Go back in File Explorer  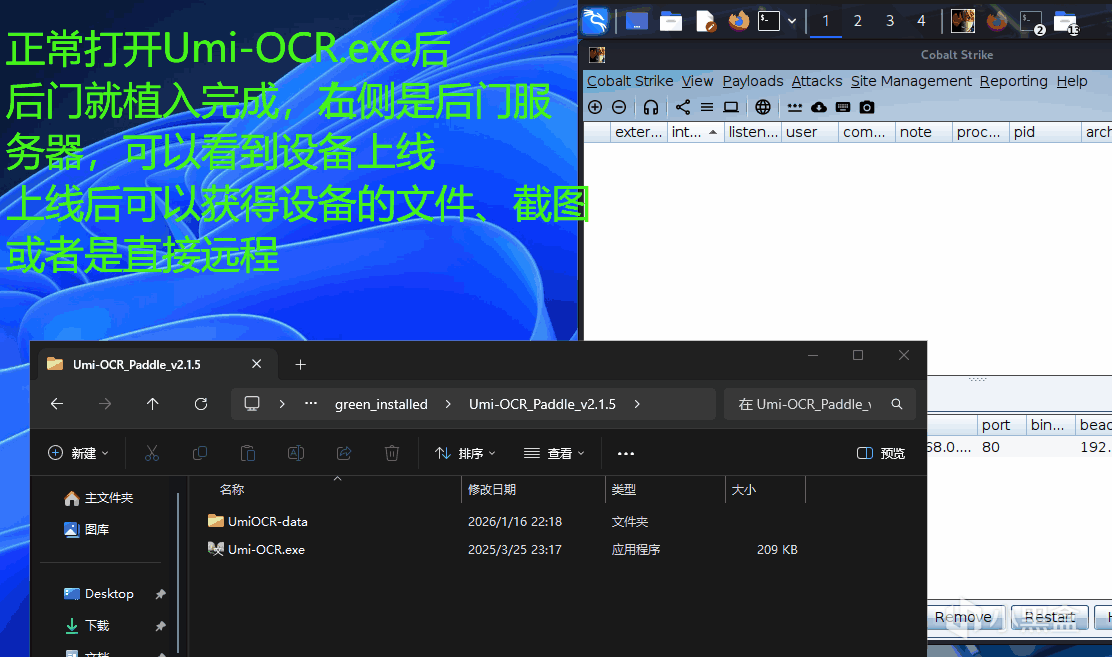tap(57, 404)
